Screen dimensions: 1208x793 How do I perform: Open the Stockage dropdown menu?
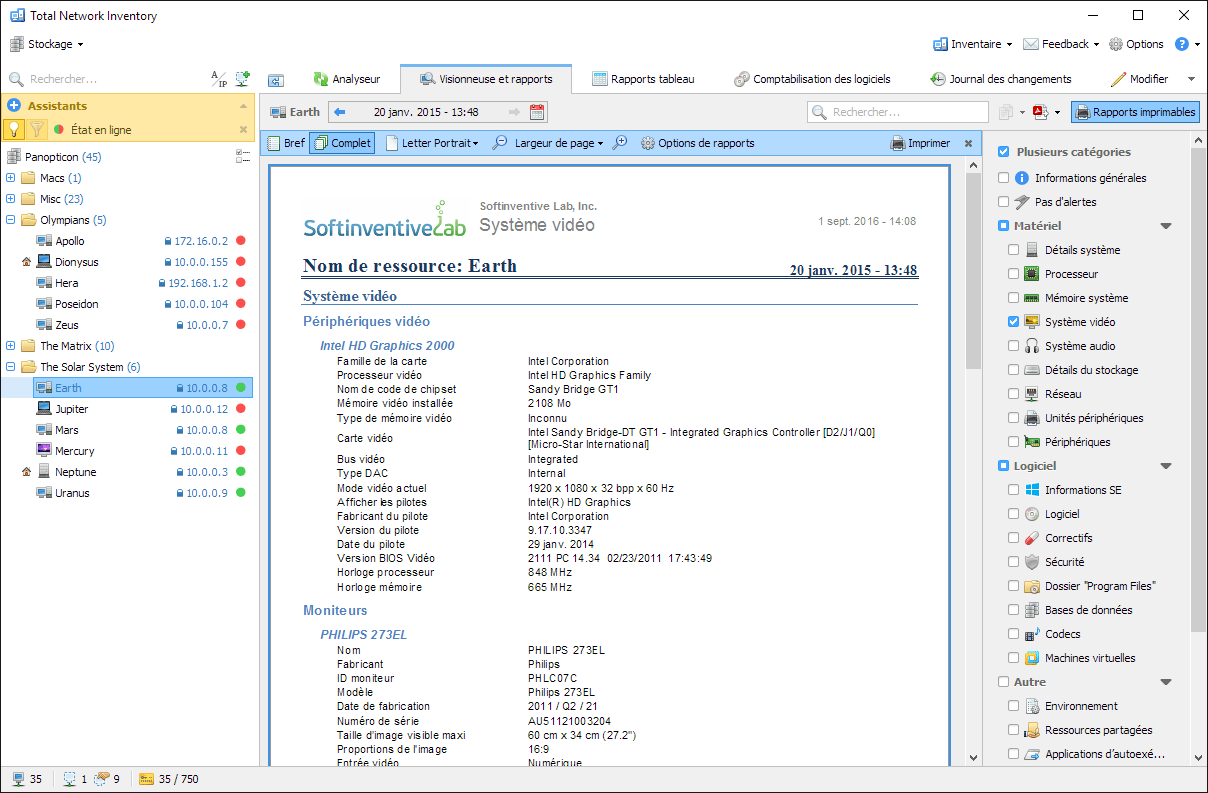pos(48,44)
